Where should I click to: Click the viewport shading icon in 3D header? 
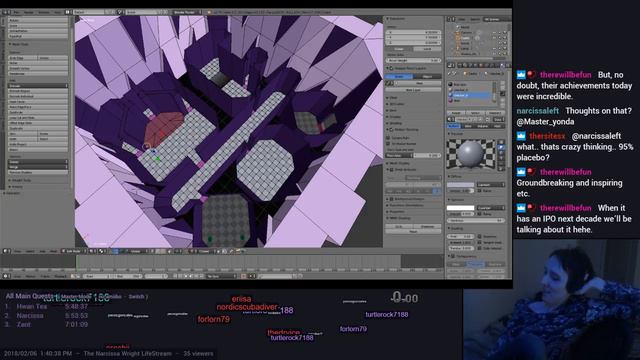(x=92, y=251)
